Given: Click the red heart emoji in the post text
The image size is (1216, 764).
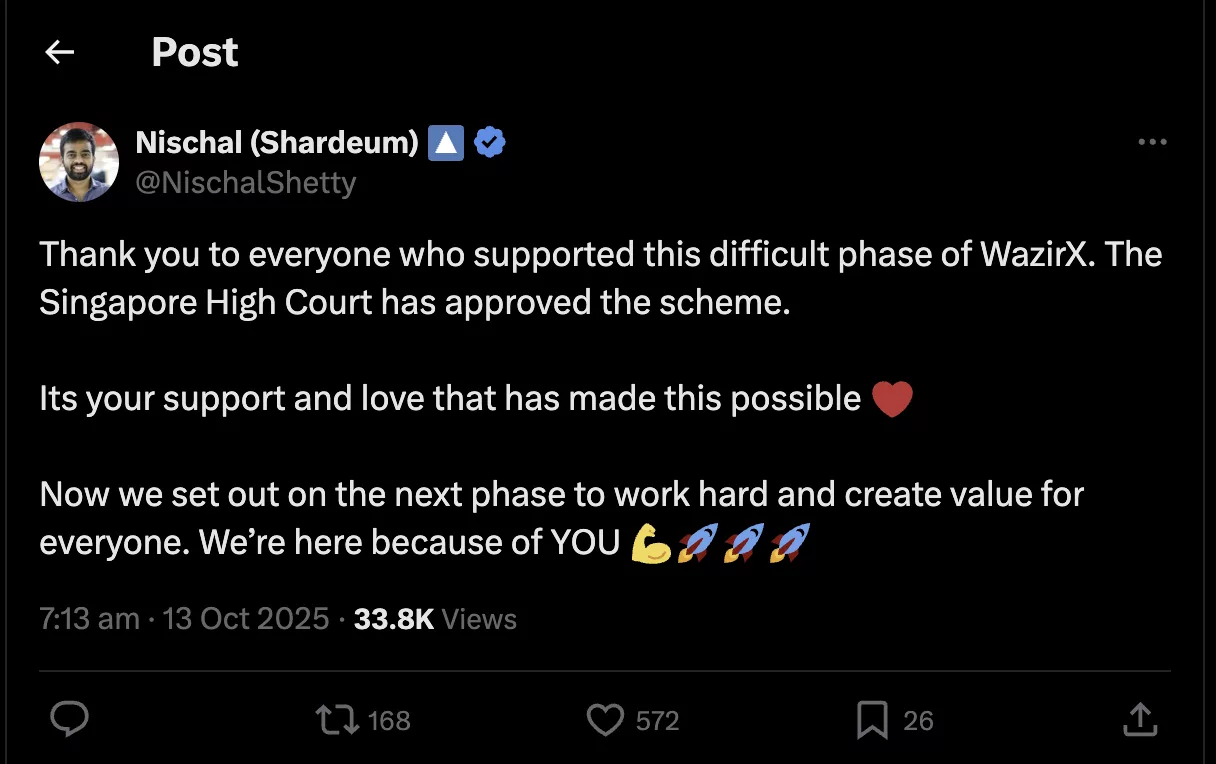Looking at the screenshot, I should [891, 398].
